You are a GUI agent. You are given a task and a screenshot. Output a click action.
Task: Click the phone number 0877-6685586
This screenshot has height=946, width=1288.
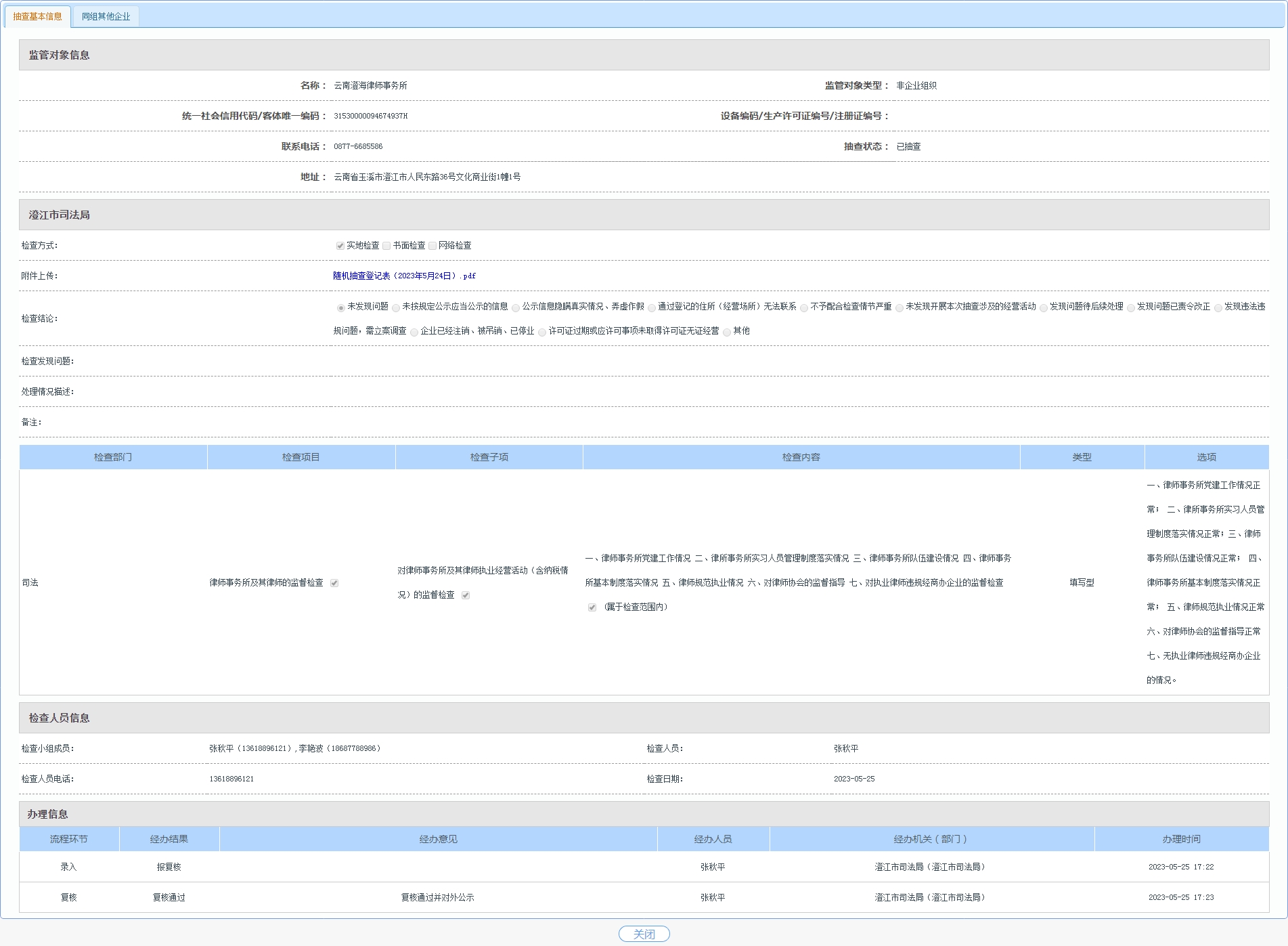(358, 146)
